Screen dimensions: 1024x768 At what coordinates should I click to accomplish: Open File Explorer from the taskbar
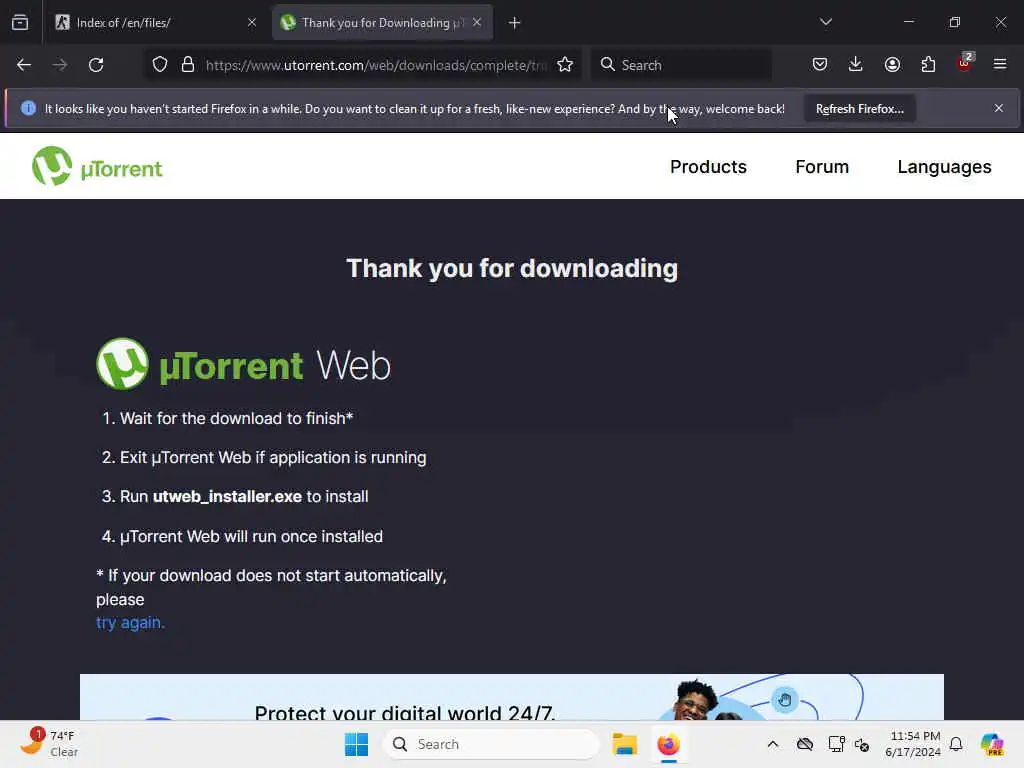click(624, 744)
